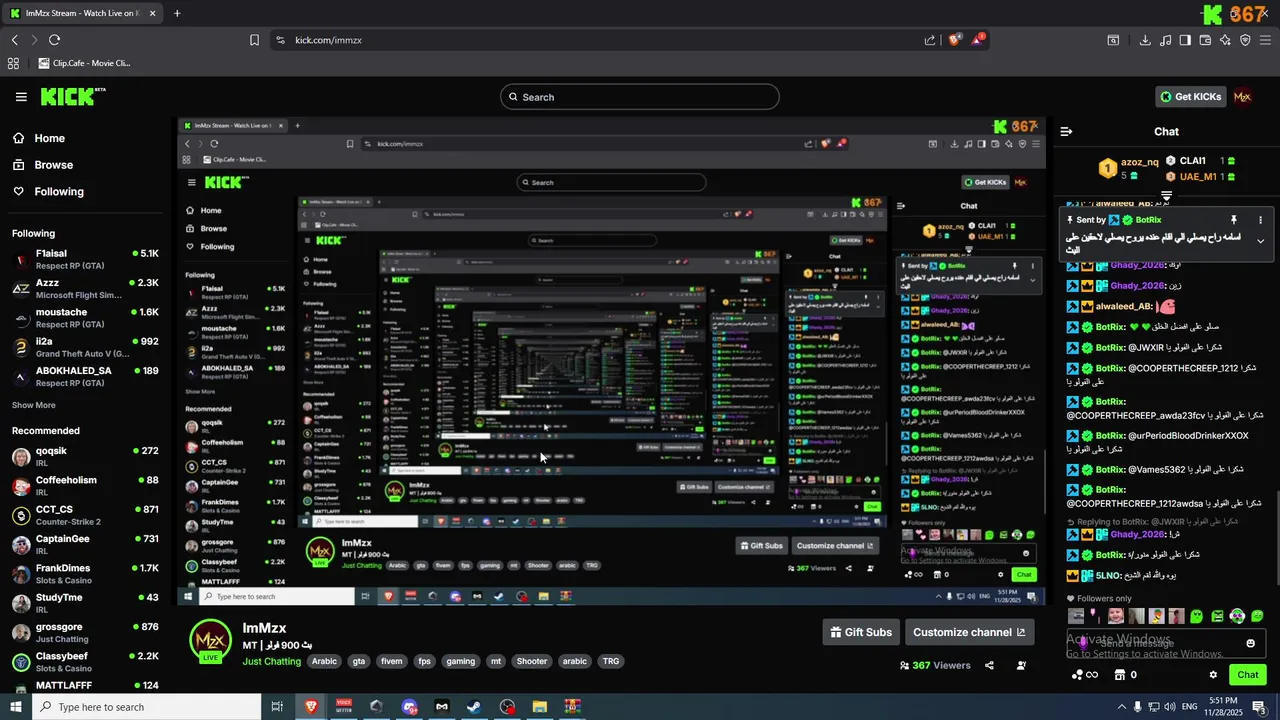The width and height of the screenshot is (1280, 720).
Task: Click the Gift Subs button
Action: [860, 632]
